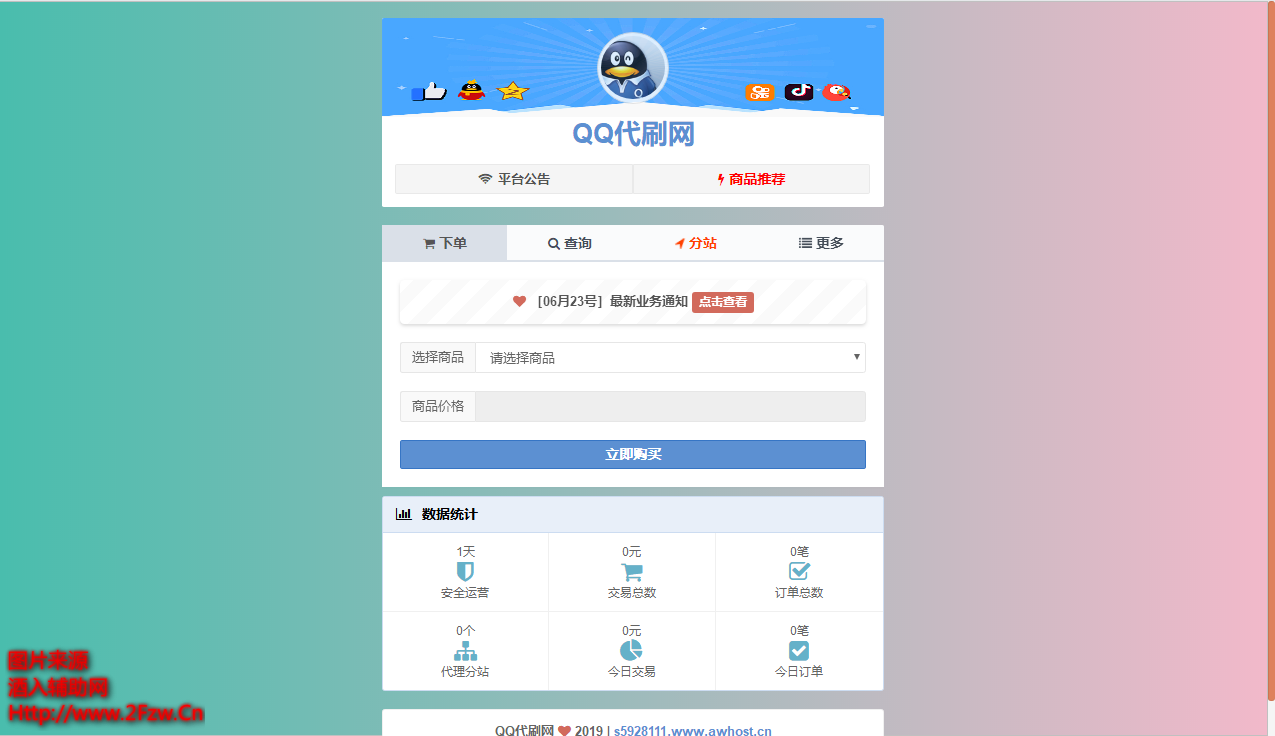The height and width of the screenshot is (736, 1275).
Task: Click the red 点击查看 button
Action: pyautogui.click(x=723, y=302)
